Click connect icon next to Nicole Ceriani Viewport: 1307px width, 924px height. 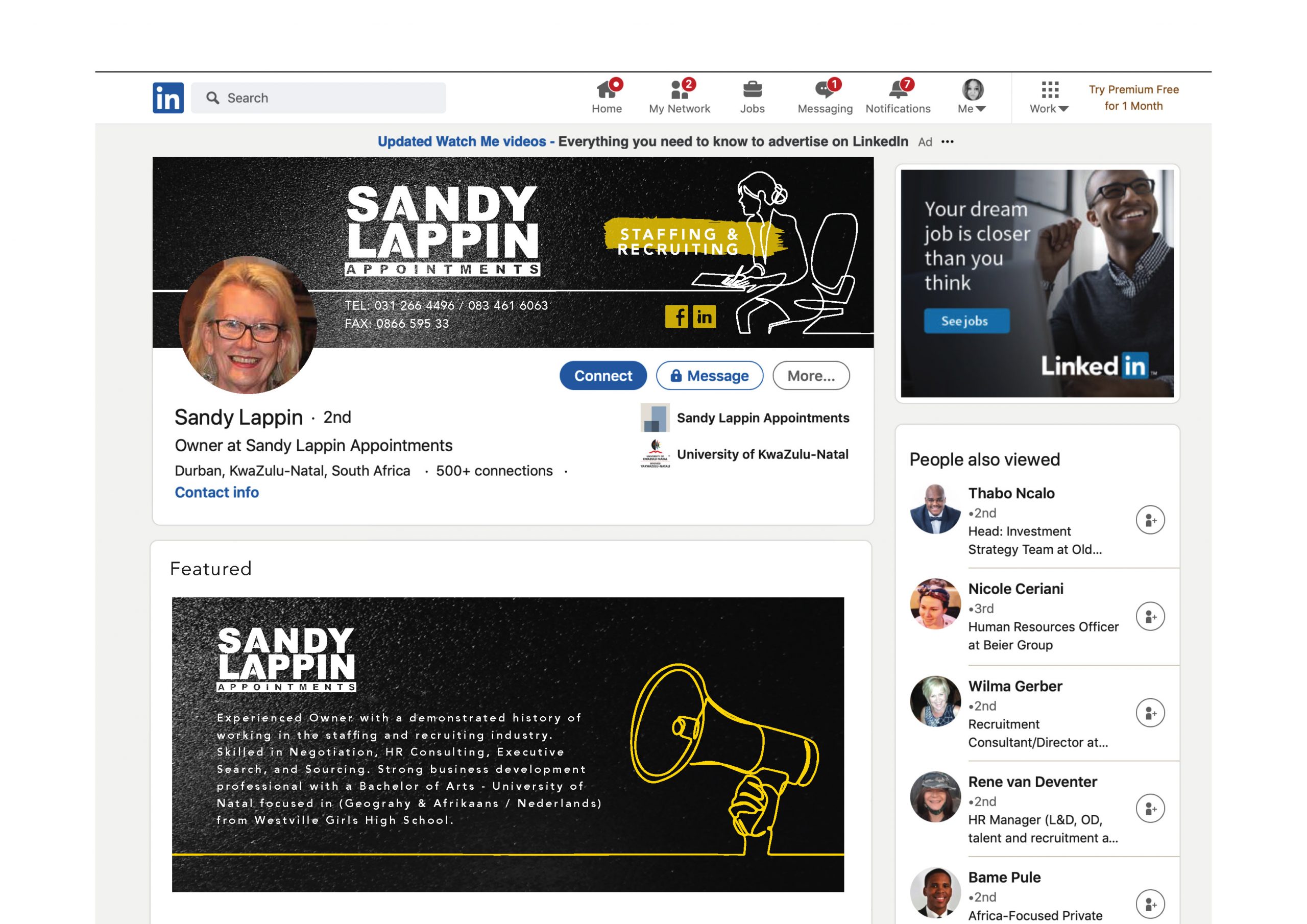click(1150, 616)
